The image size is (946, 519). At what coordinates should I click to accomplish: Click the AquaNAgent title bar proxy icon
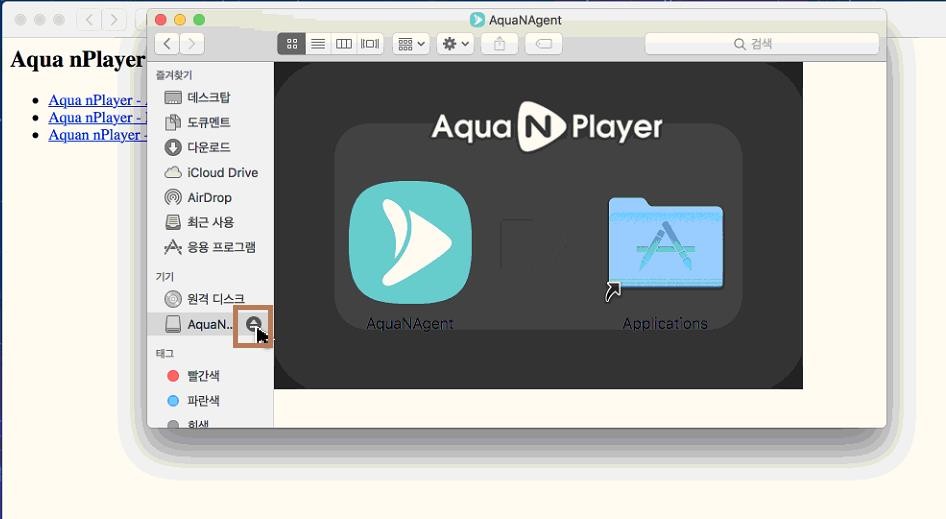click(x=477, y=20)
